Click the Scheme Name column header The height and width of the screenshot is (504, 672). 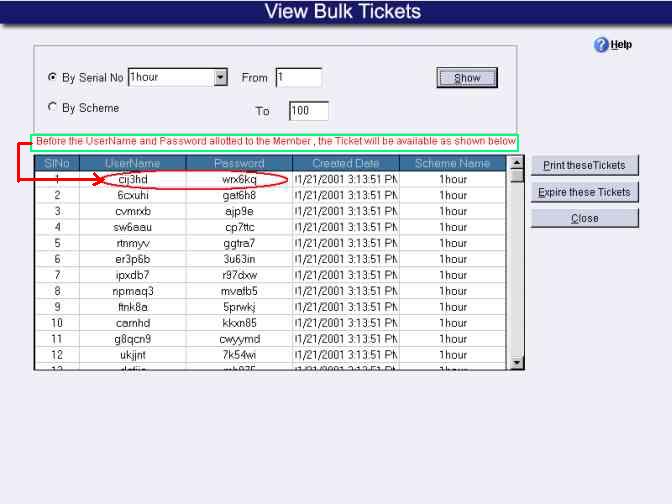pos(453,163)
